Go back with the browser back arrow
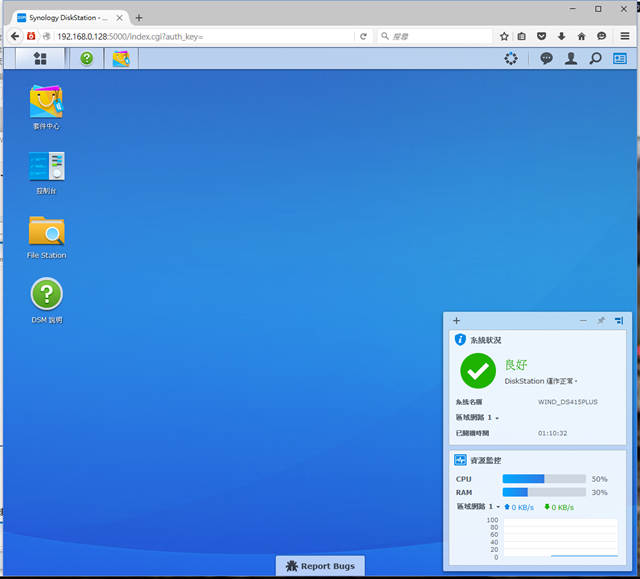Screen dimensions: 640x579 pos(15,36)
